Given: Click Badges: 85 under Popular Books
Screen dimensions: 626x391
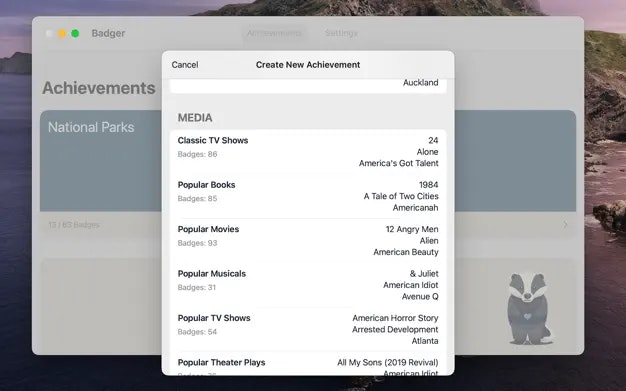Looking at the screenshot, I should [x=197, y=198].
